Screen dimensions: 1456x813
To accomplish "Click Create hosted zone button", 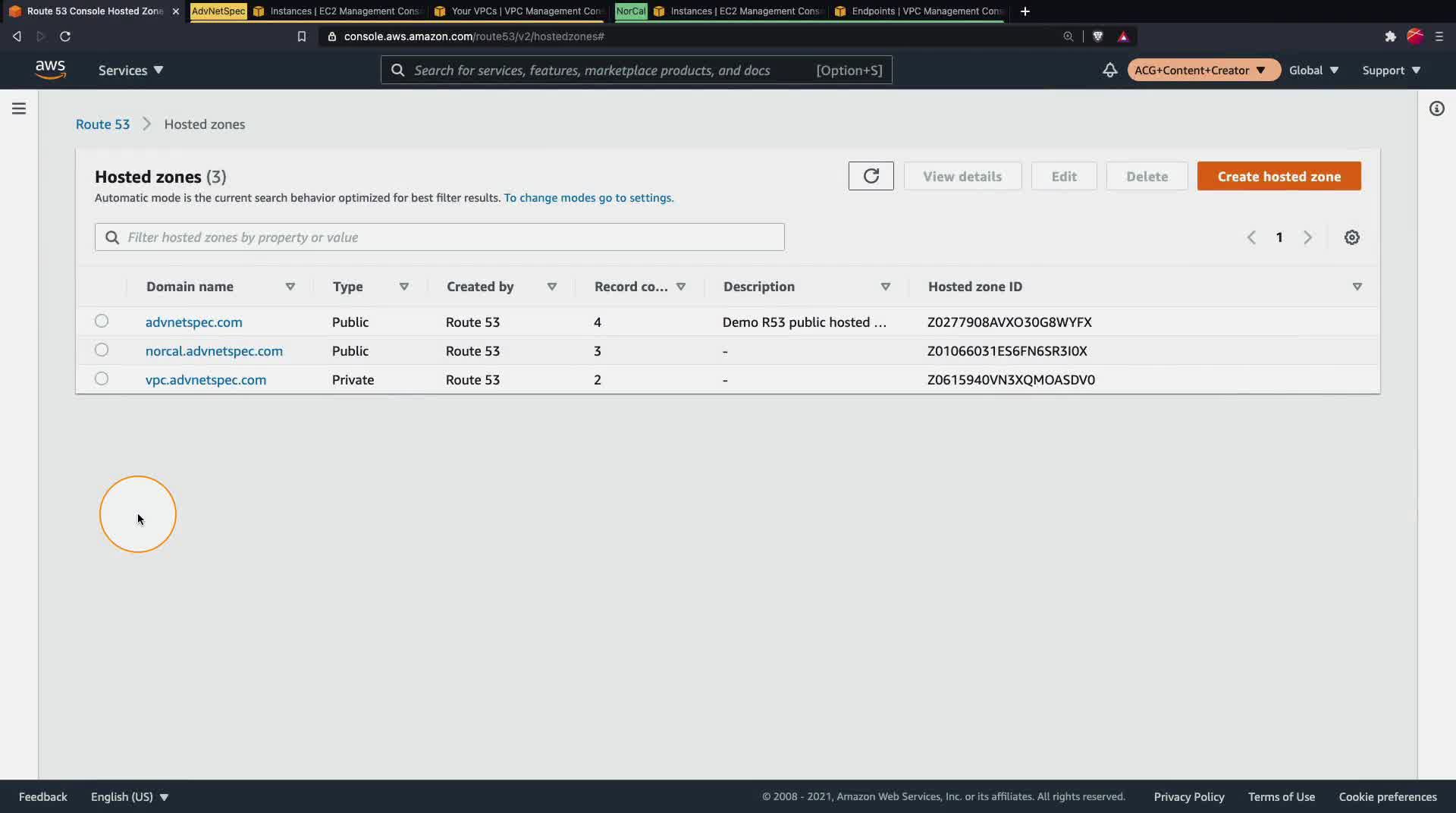I will [x=1279, y=176].
